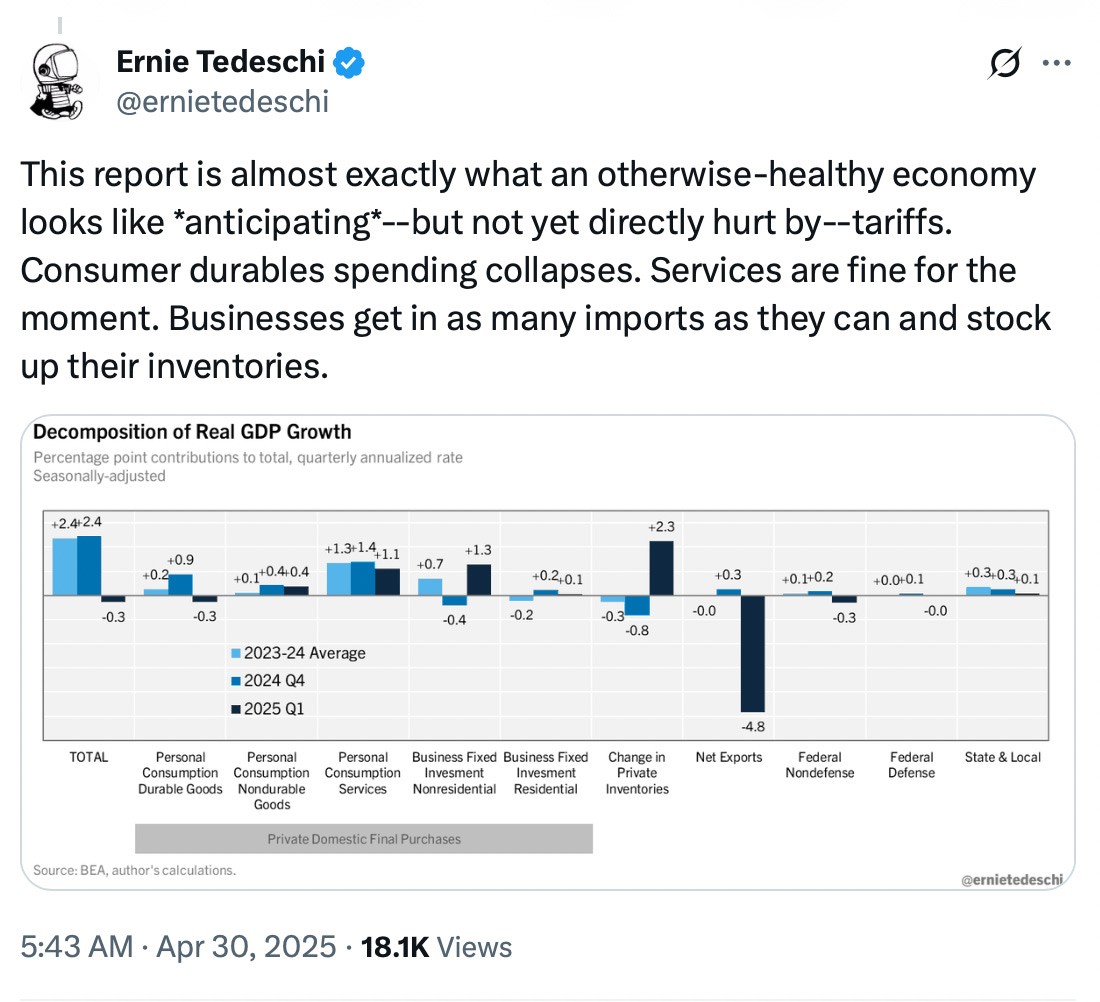Viewport: 1100px width, 1002px height.
Task: Click the 2024 Q4 legend color swatch
Action: (x=235, y=682)
